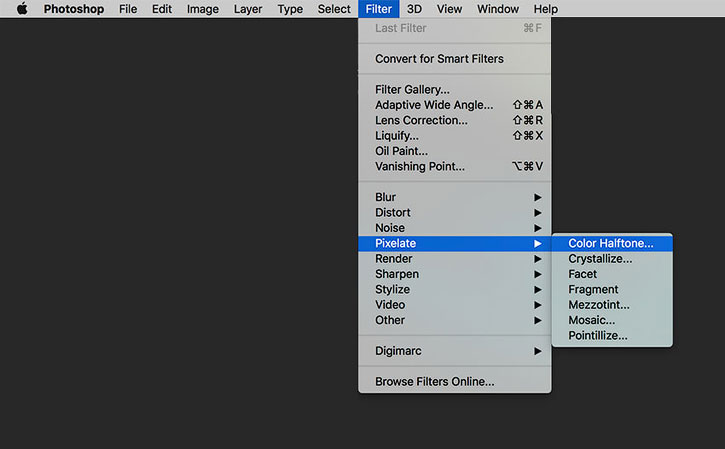Open the File menu
This screenshot has height=449, width=725.
coord(128,9)
